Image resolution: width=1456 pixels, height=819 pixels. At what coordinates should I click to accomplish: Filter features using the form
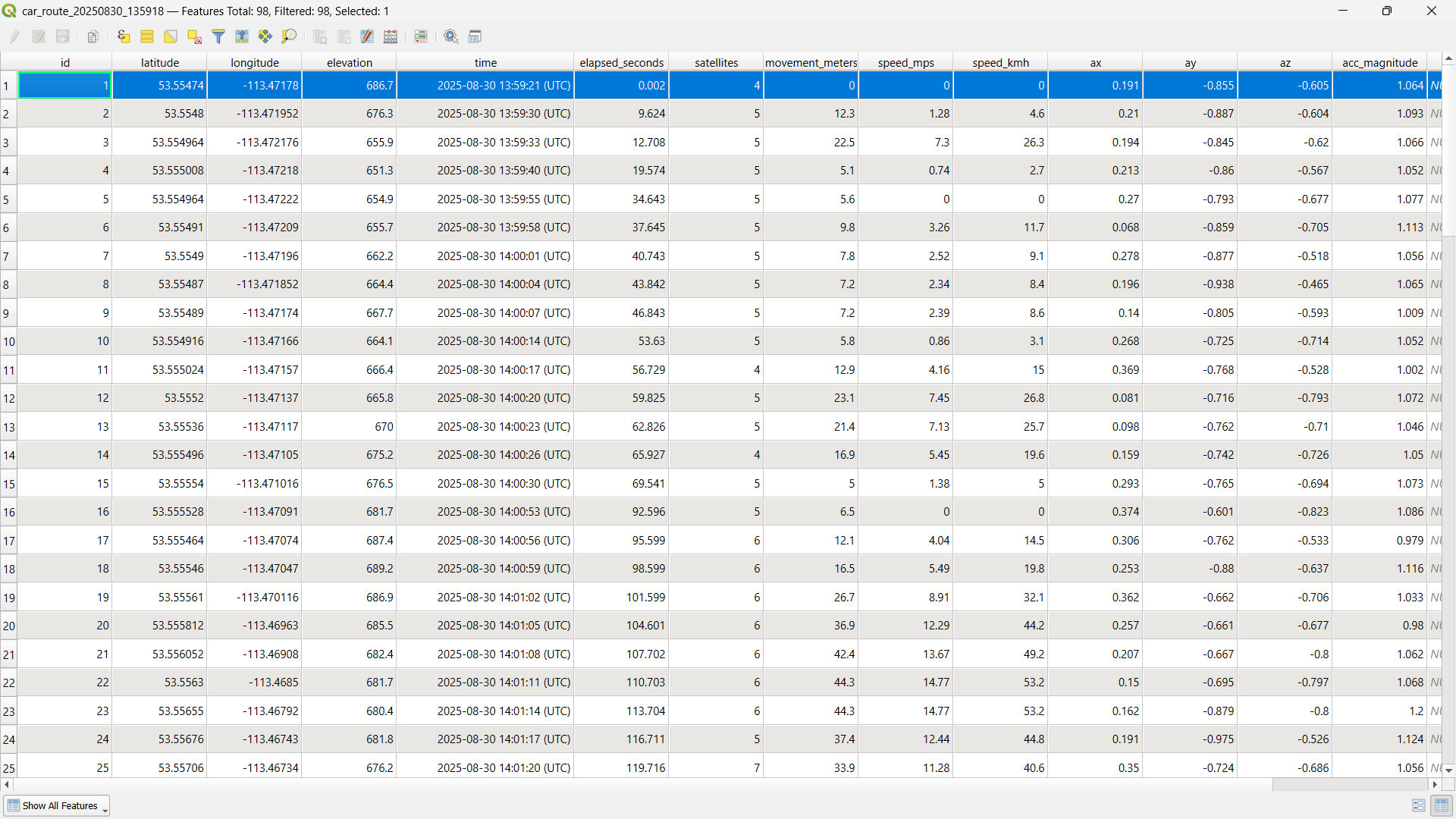pyautogui.click(x=219, y=36)
